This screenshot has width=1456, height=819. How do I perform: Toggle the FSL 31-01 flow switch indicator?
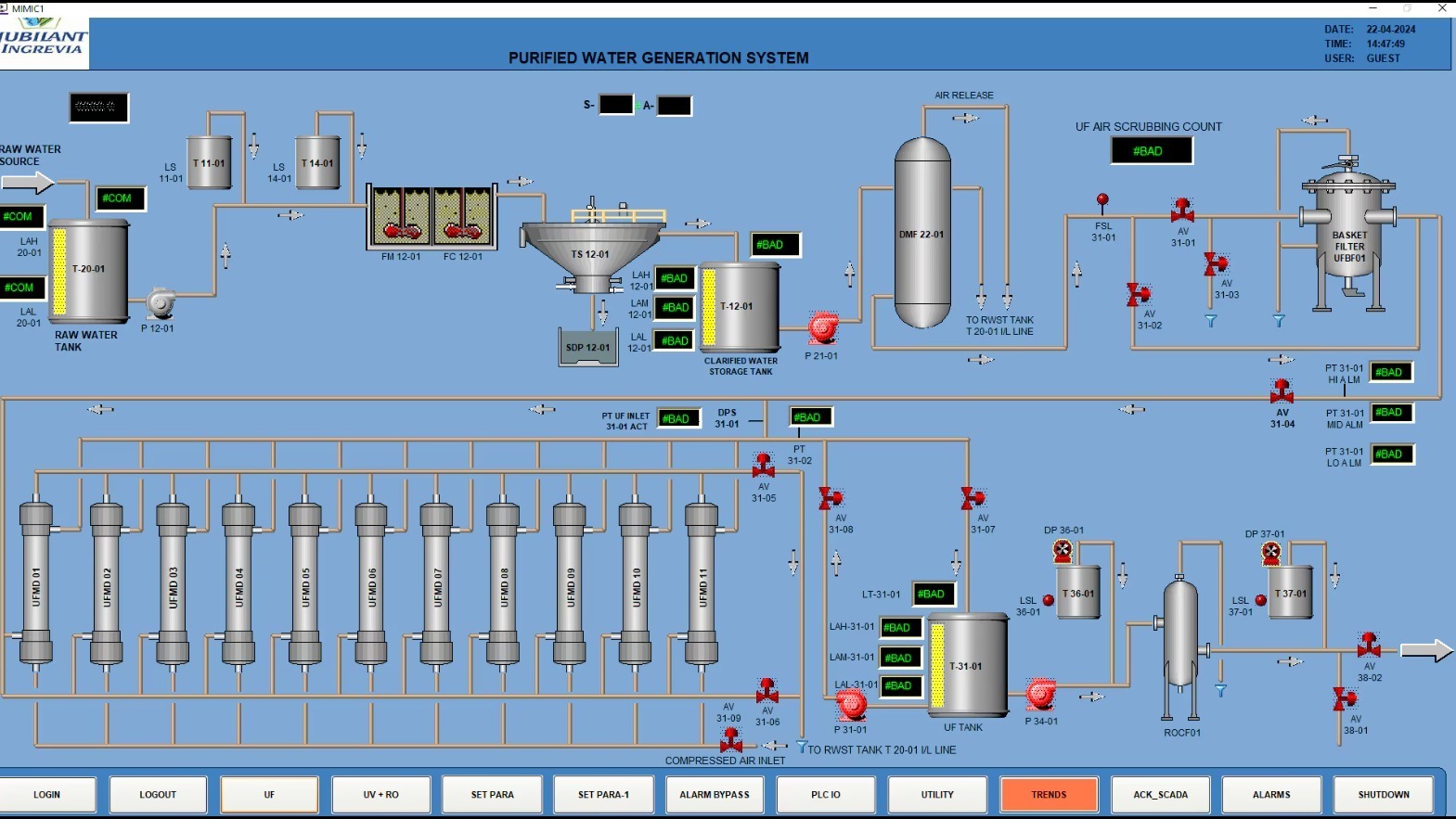tap(1102, 200)
